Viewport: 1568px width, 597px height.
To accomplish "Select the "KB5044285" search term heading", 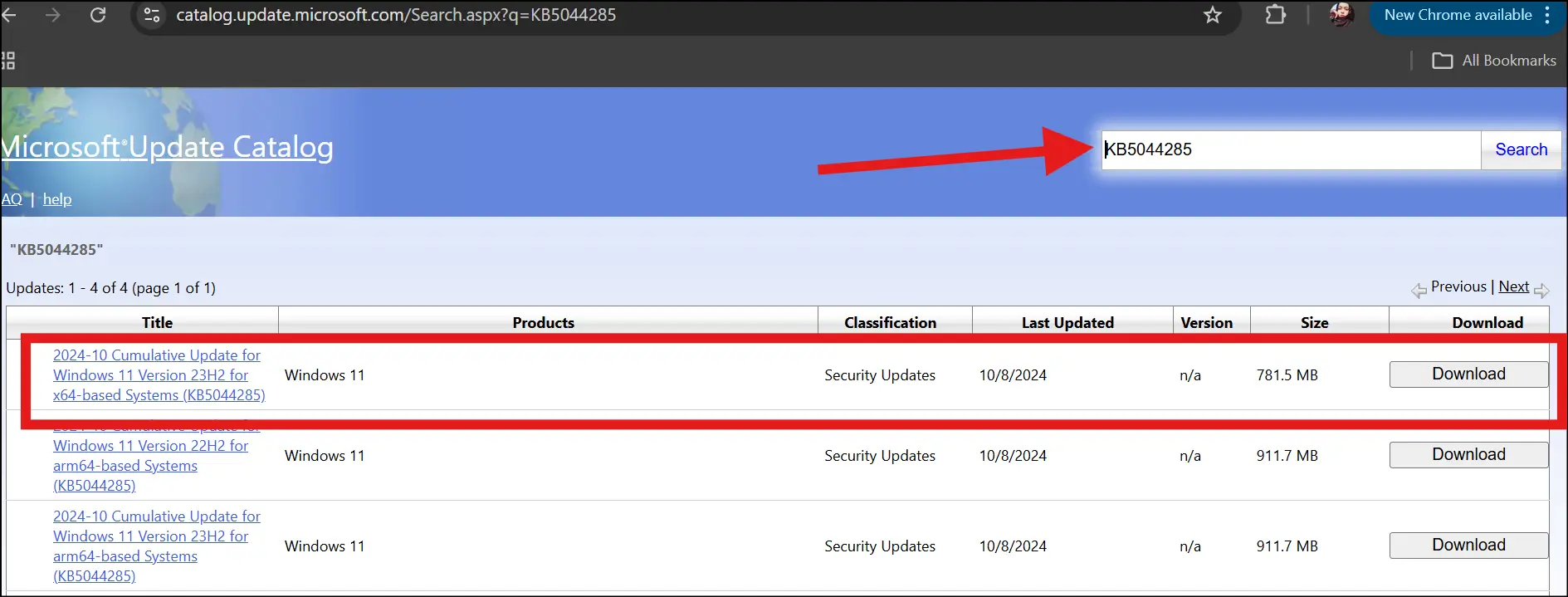I will (x=56, y=250).
